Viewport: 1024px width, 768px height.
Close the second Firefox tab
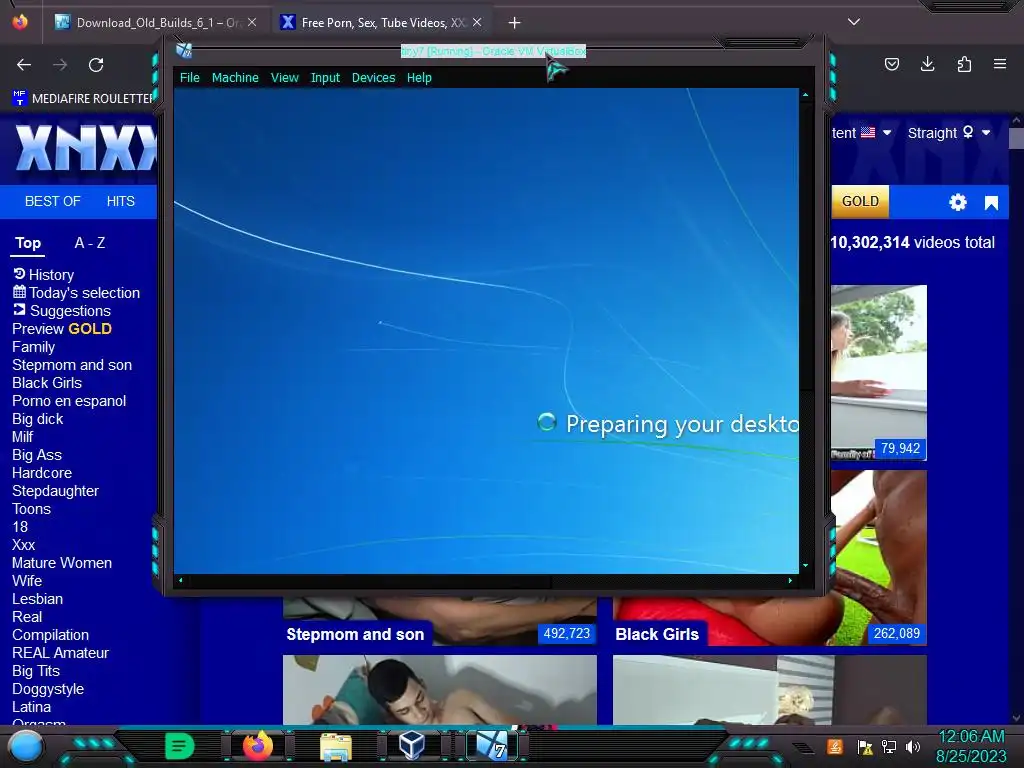(477, 23)
